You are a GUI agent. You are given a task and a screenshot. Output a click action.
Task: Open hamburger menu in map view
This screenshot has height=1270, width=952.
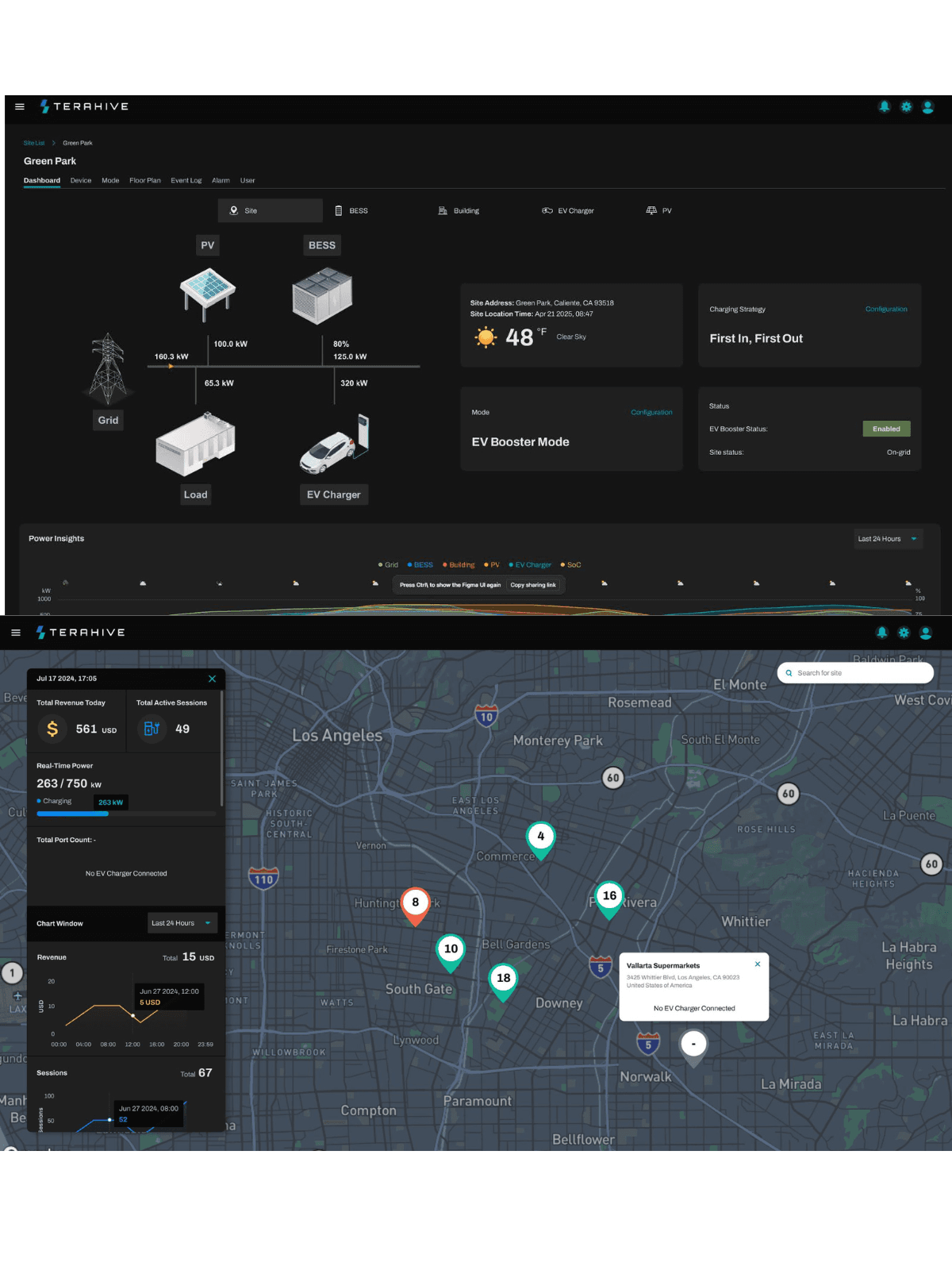tap(16, 633)
